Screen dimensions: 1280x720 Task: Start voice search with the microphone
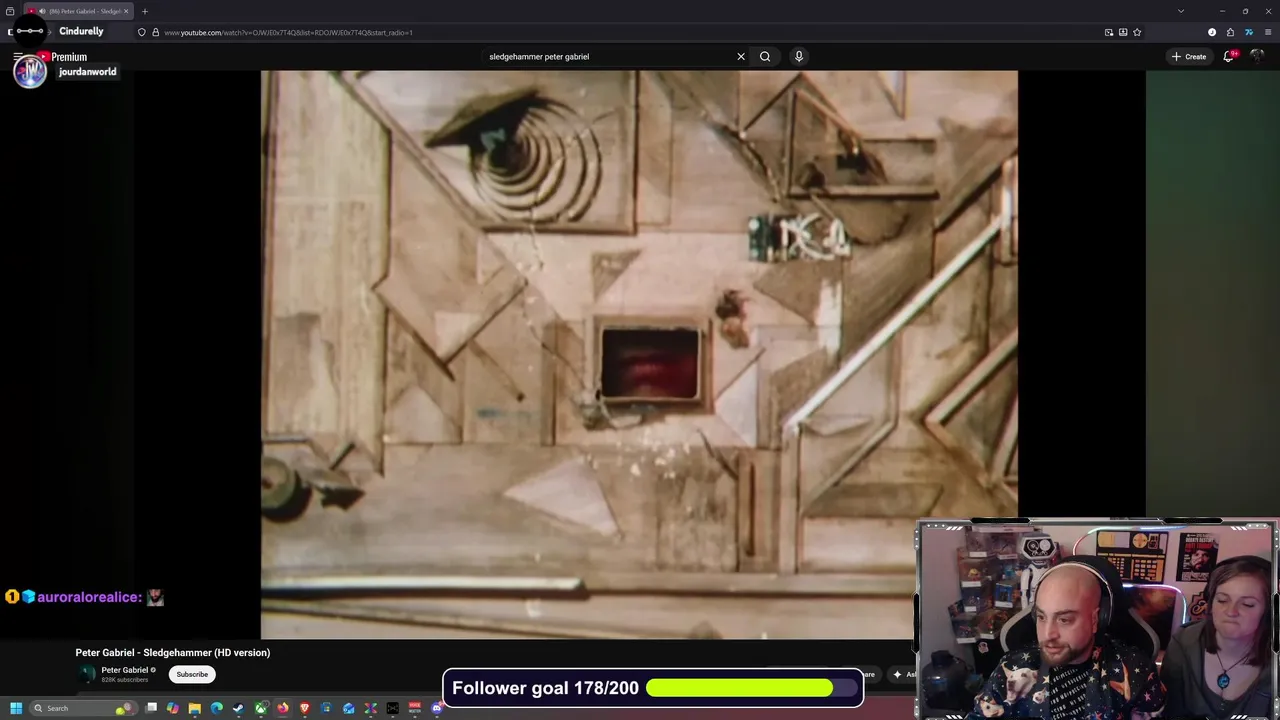799,57
